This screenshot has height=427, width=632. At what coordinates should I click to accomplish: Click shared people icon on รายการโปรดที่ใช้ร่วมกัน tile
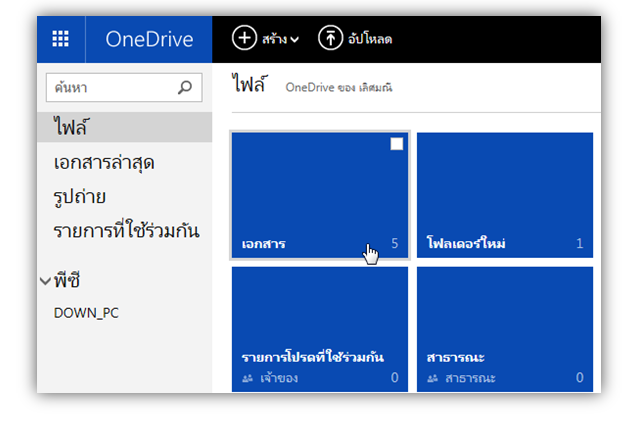[x=247, y=378]
